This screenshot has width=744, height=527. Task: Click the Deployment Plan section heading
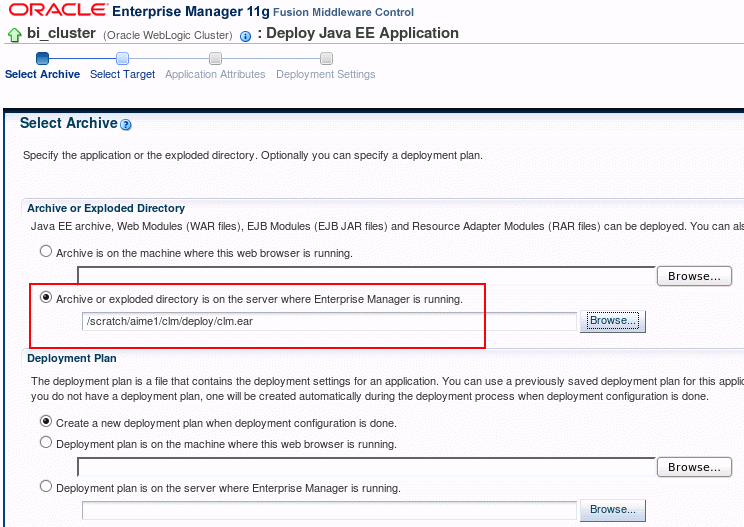tap(72, 358)
